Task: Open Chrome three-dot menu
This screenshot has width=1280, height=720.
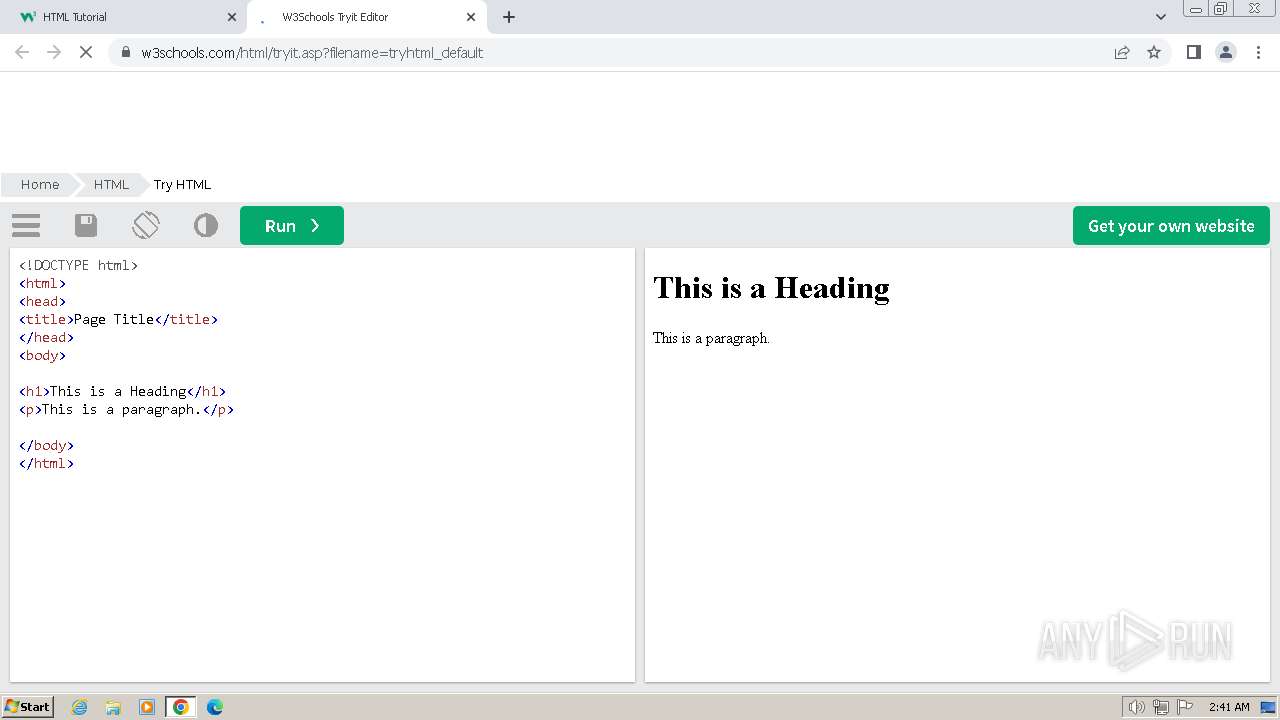Action: (1258, 52)
